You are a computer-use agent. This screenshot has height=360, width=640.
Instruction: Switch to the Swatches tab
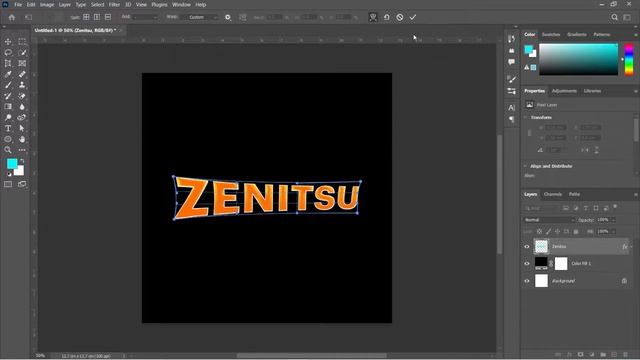click(x=551, y=35)
